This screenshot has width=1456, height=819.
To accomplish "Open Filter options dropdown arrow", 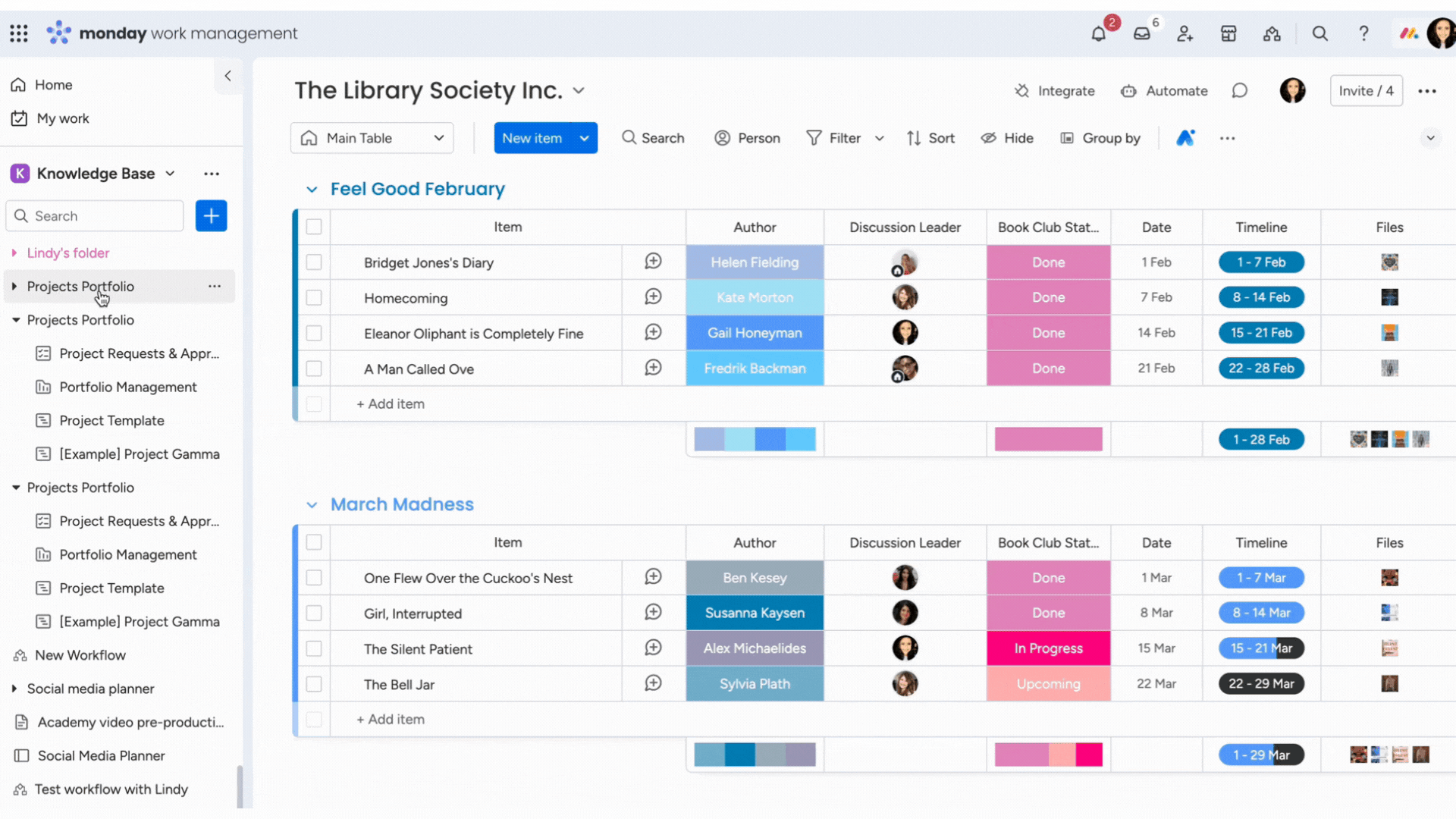I will tap(880, 138).
